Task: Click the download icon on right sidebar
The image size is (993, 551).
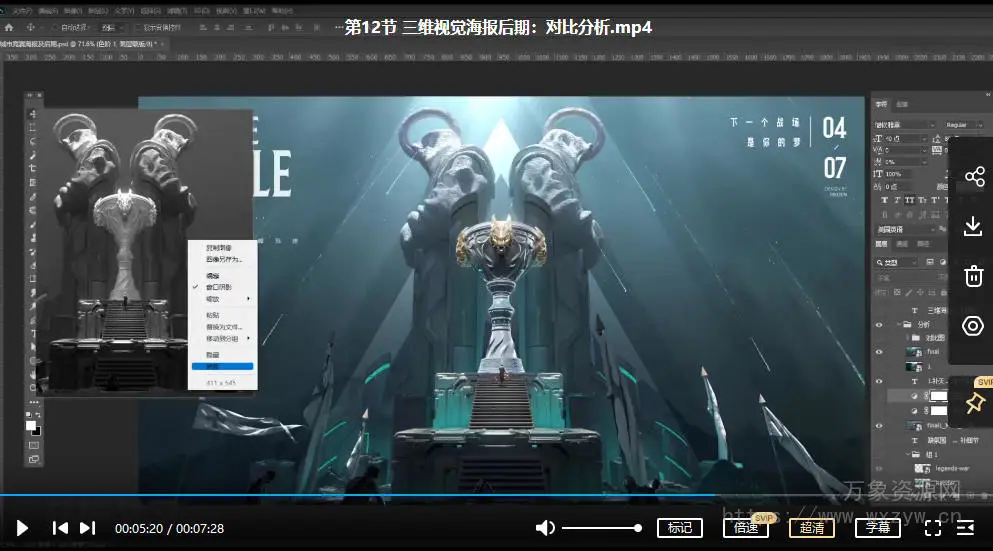Action: click(973, 227)
